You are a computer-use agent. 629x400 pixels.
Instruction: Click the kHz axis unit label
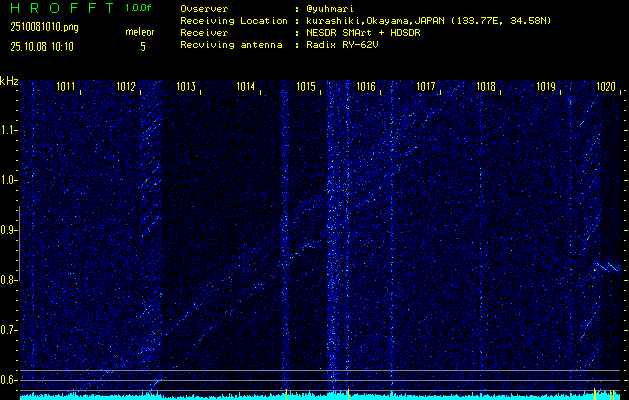pos(9,81)
